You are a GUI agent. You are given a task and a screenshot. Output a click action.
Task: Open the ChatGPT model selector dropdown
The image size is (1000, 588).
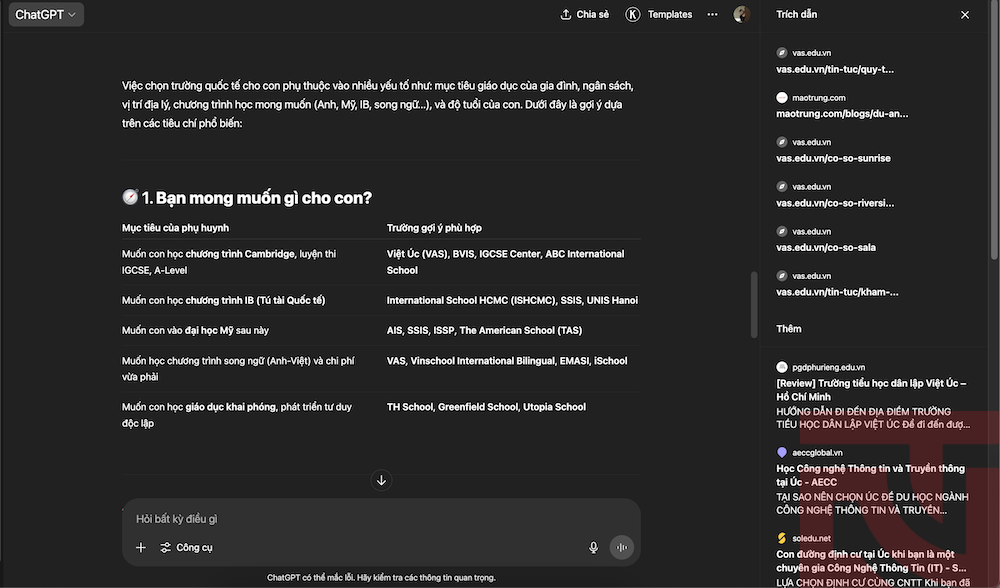(x=46, y=15)
